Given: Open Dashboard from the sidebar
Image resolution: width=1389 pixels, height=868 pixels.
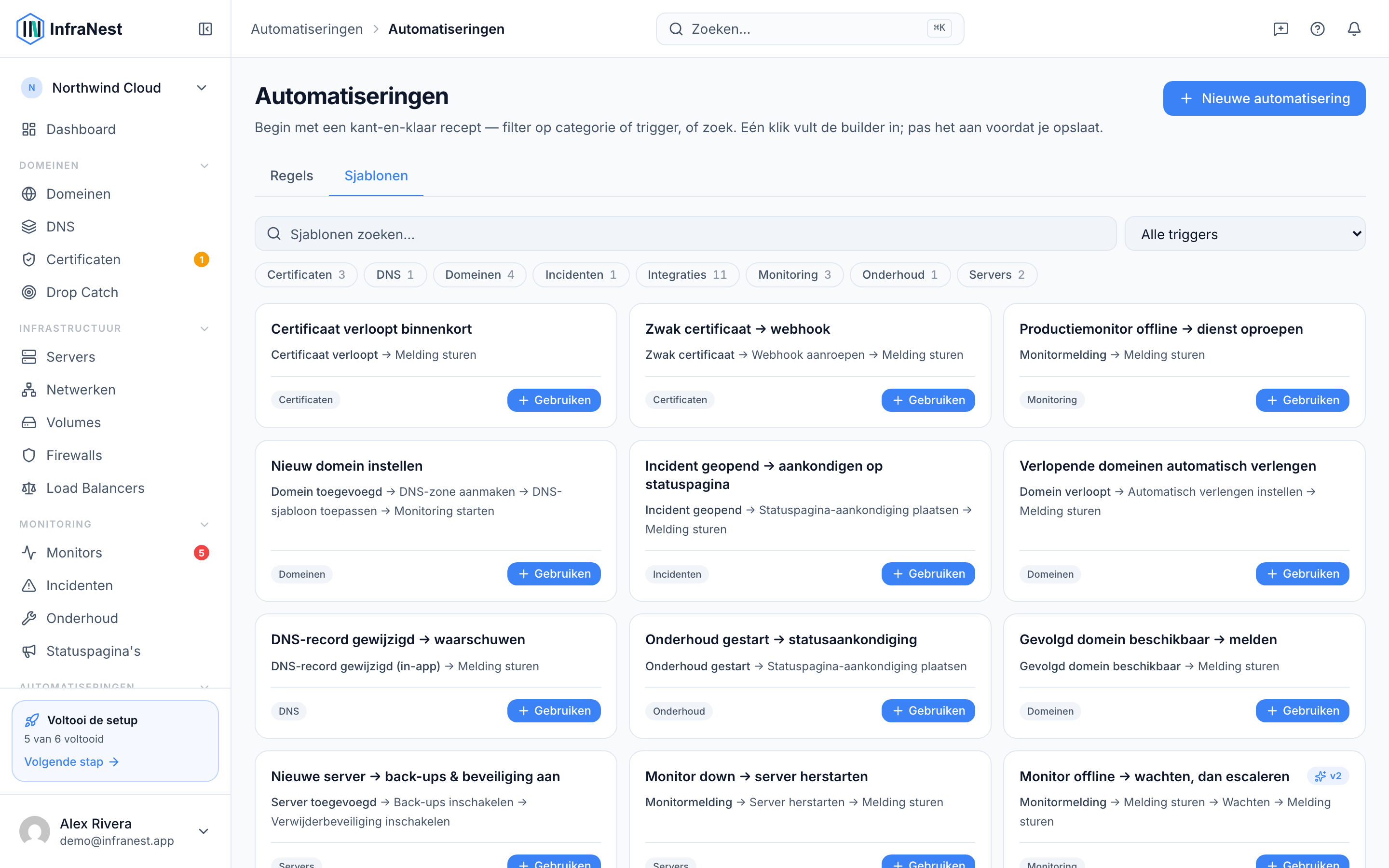Looking at the screenshot, I should (115, 129).
